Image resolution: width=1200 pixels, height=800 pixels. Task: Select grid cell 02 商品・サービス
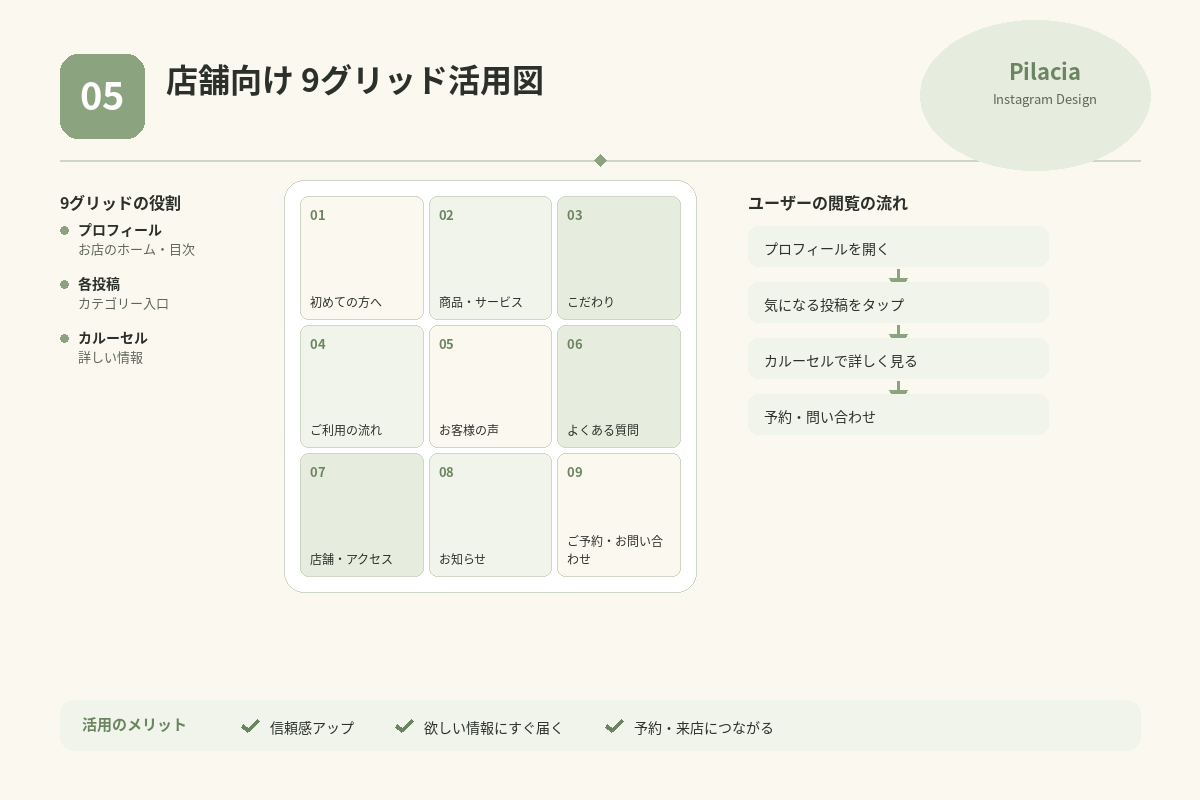click(490, 258)
